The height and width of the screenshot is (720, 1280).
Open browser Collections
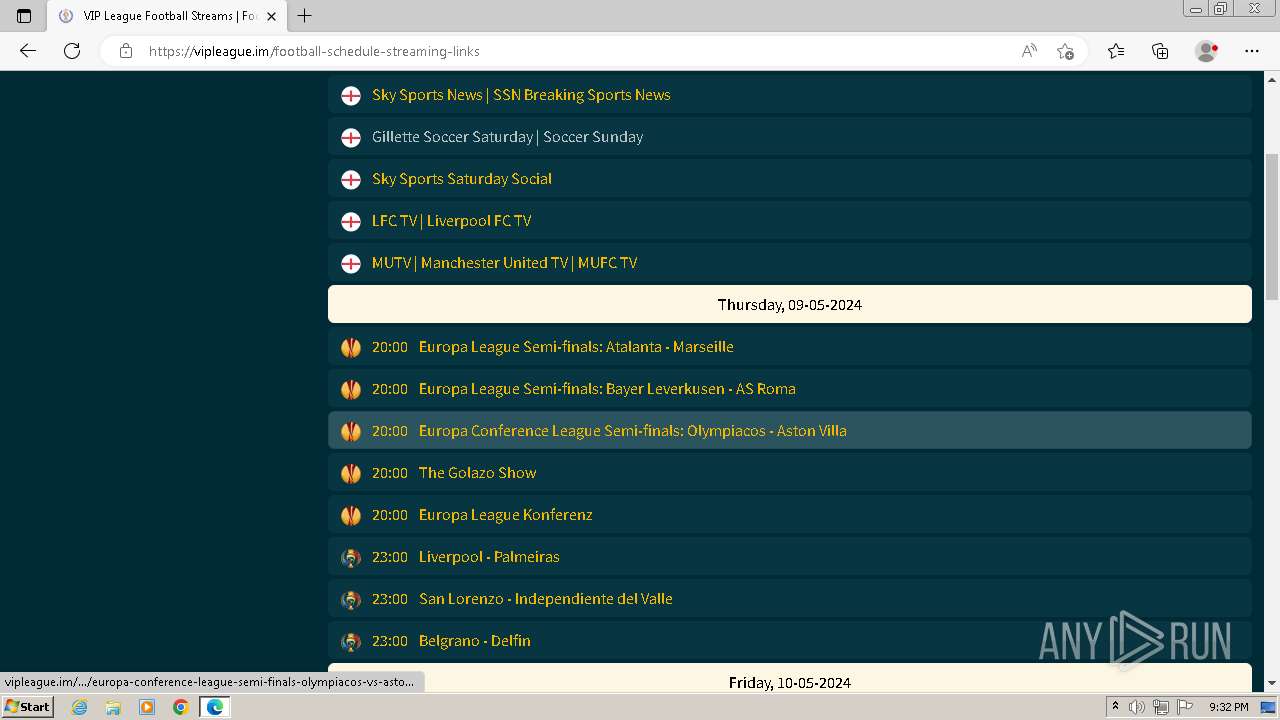[x=1160, y=51]
